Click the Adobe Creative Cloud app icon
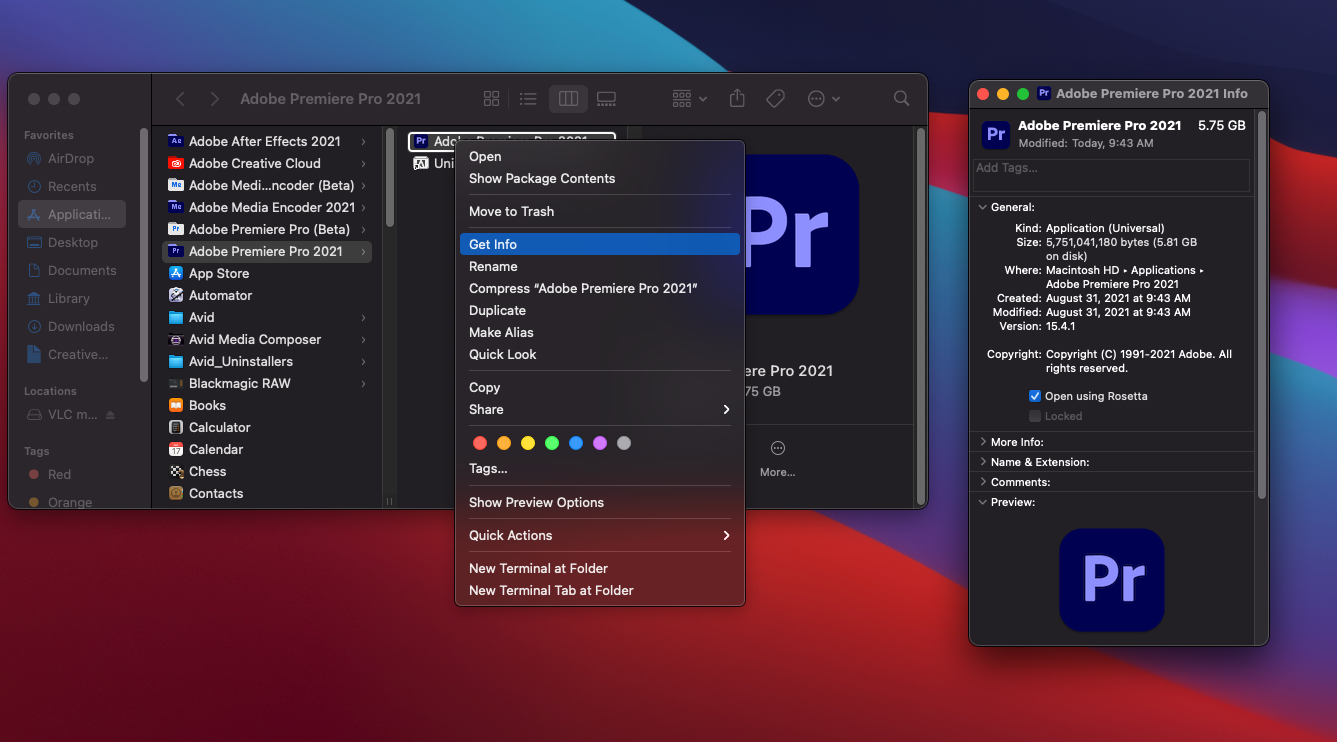Image resolution: width=1337 pixels, height=742 pixels. pos(176,164)
